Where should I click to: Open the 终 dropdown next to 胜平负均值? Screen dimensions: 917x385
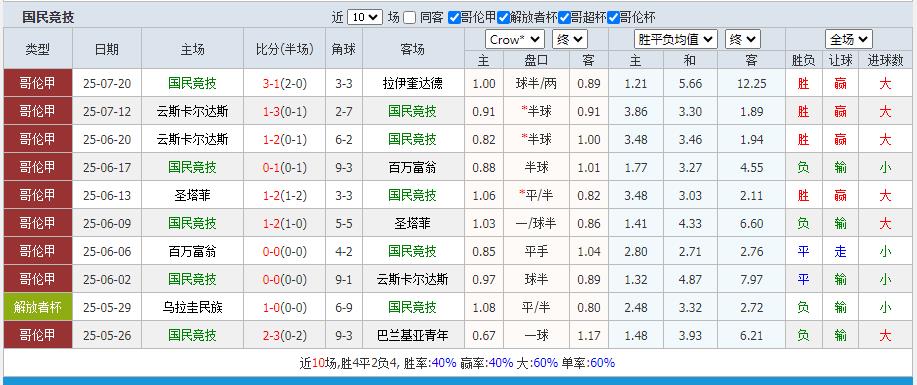pos(743,40)
